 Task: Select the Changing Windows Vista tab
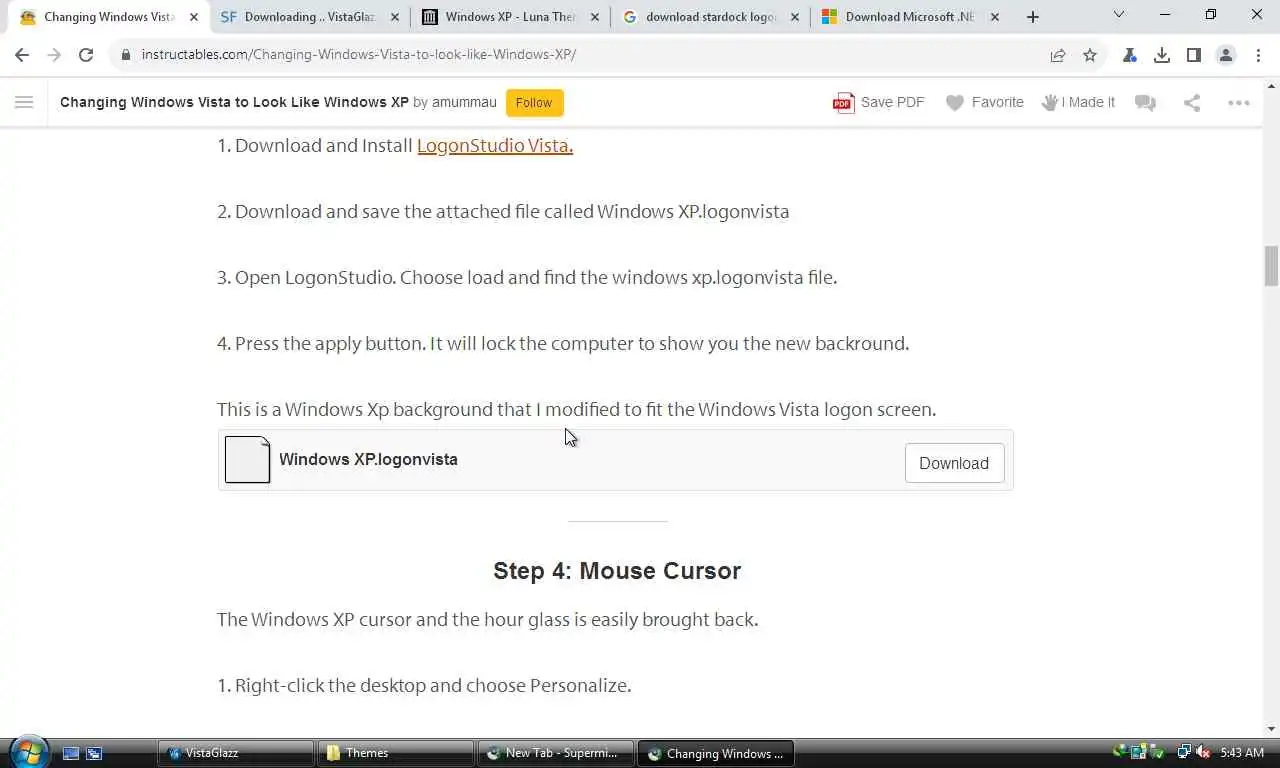(x=109, y=17)
